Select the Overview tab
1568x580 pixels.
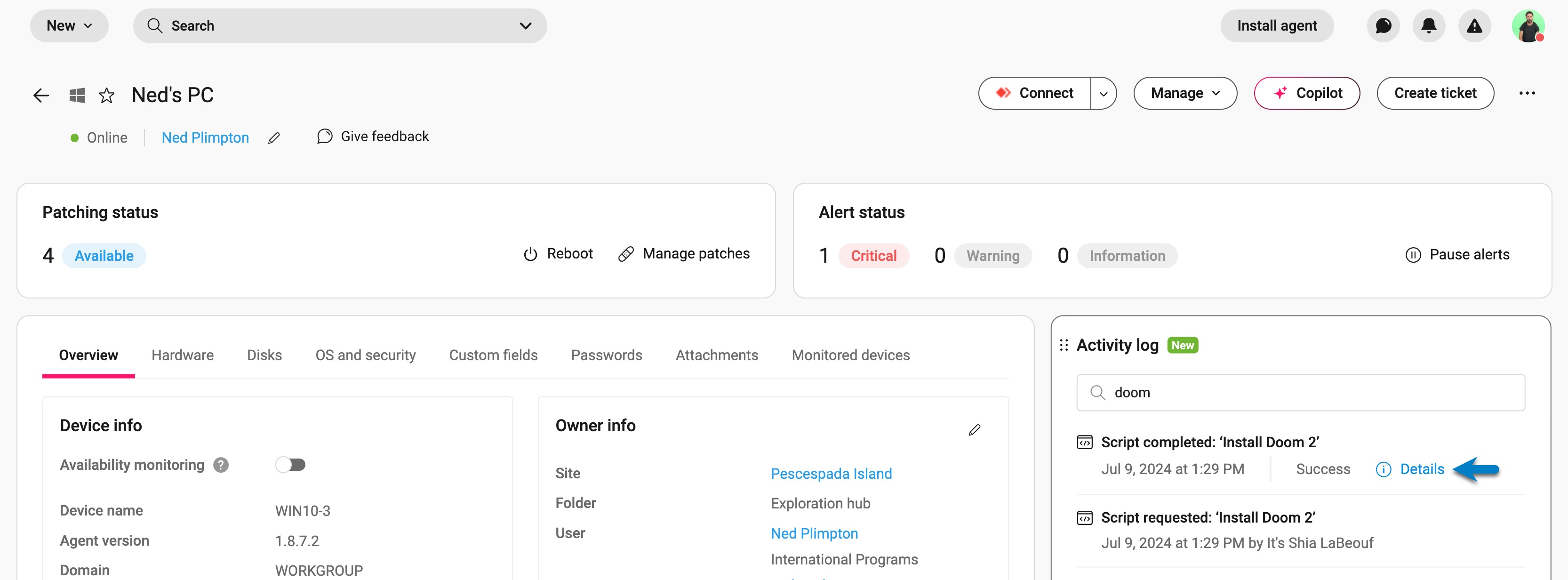[88, 355]
